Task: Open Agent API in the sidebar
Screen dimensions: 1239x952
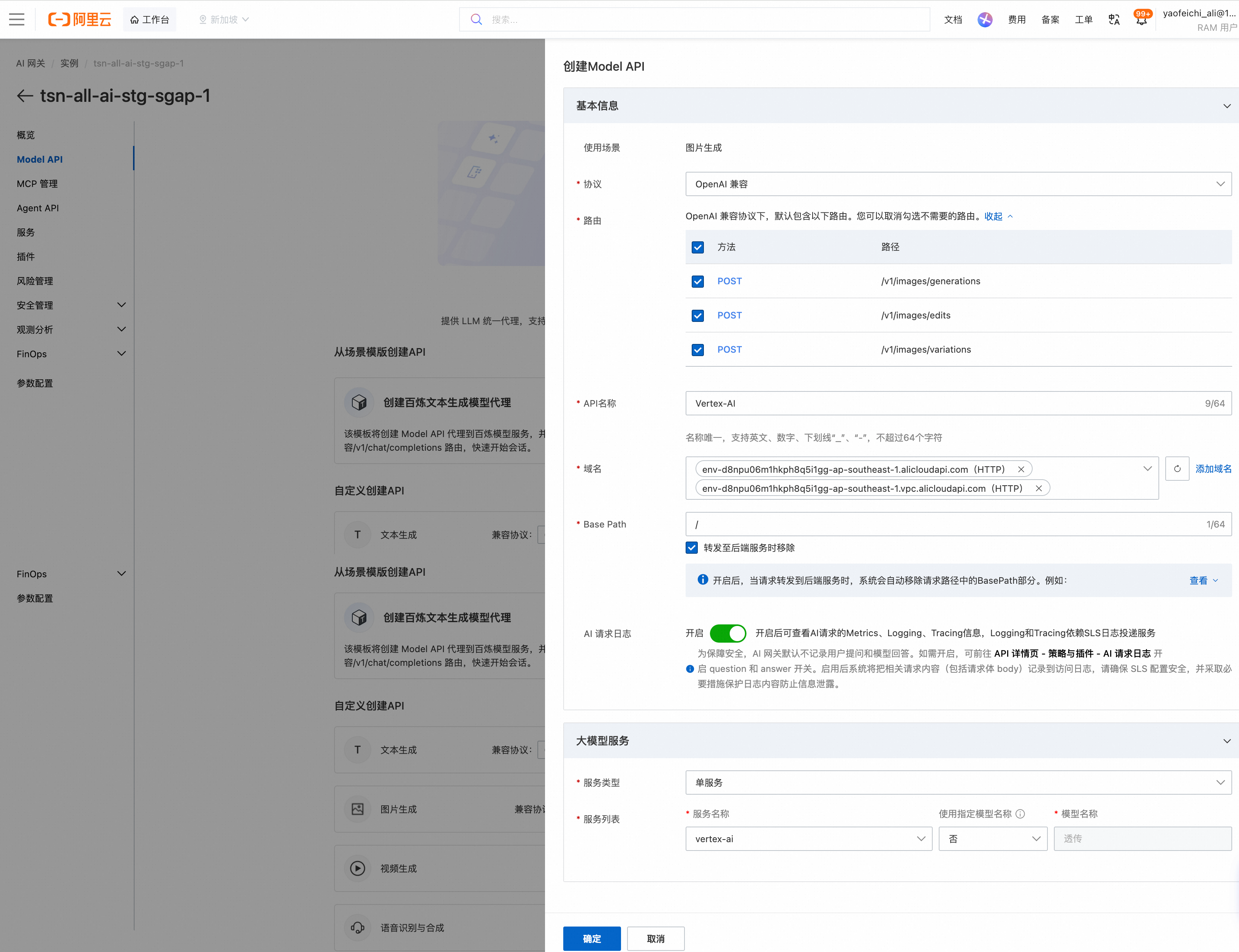Action: [38, 208]
